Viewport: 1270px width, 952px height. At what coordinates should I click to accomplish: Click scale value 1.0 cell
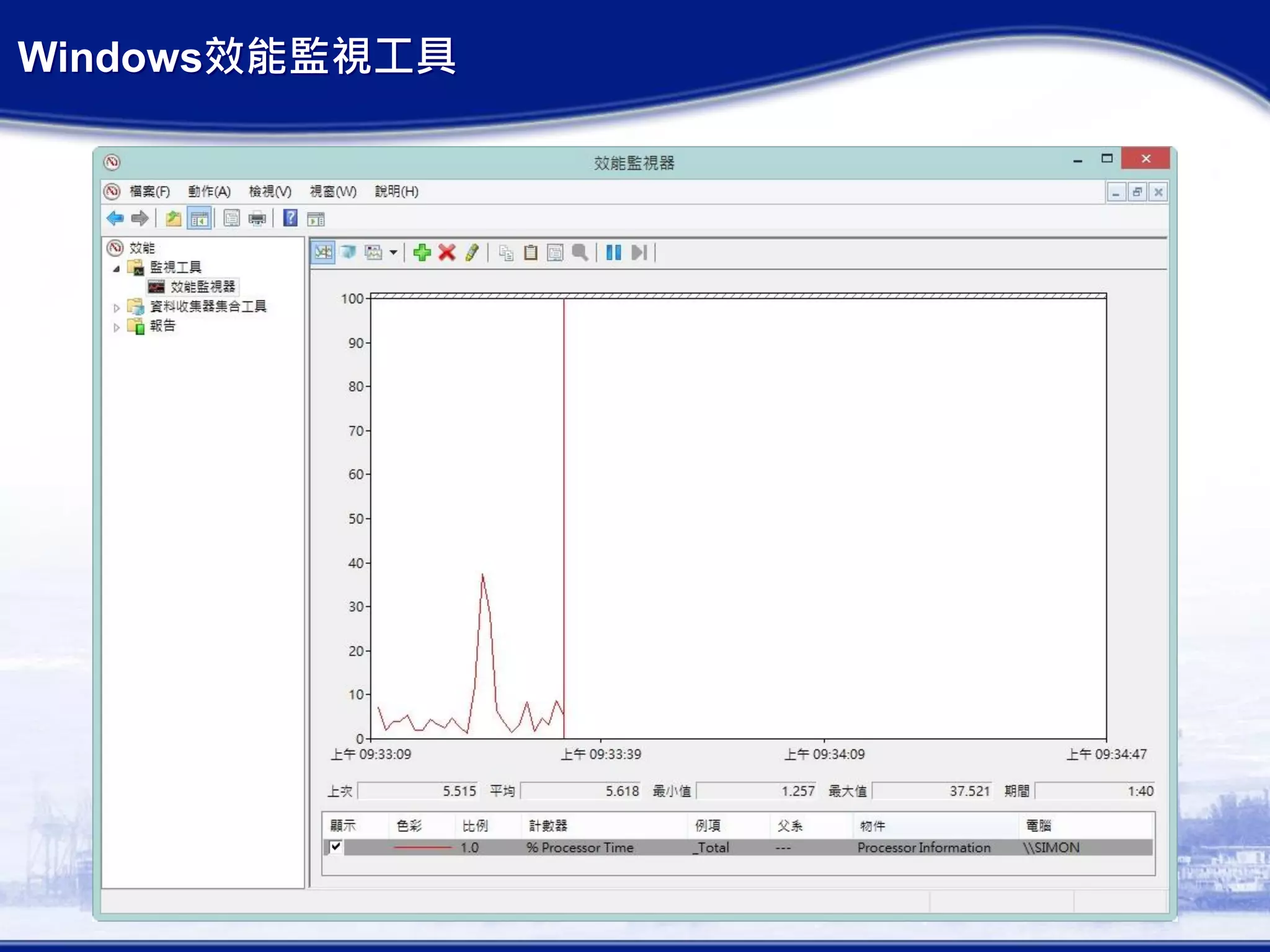point(469,847)
